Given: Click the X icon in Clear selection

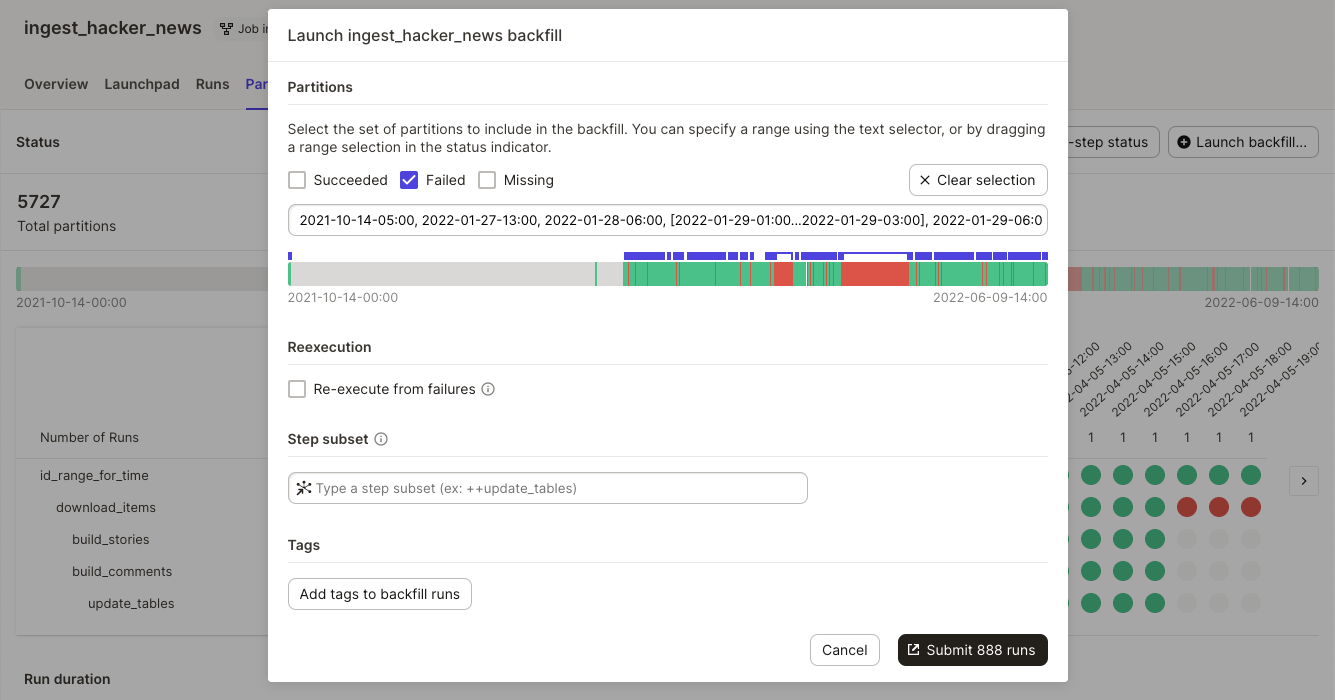Looking at the screenshot, I should (925, 180).
